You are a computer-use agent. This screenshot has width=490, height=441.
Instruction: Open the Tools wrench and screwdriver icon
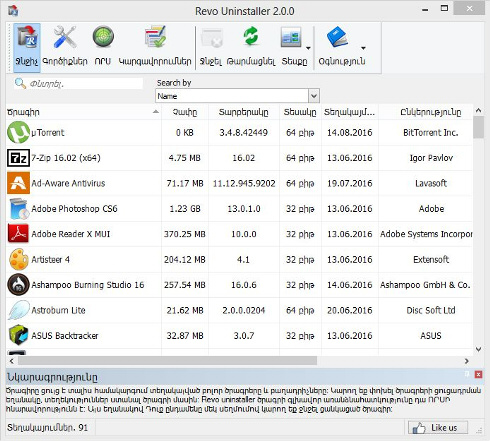coord(65,37)
